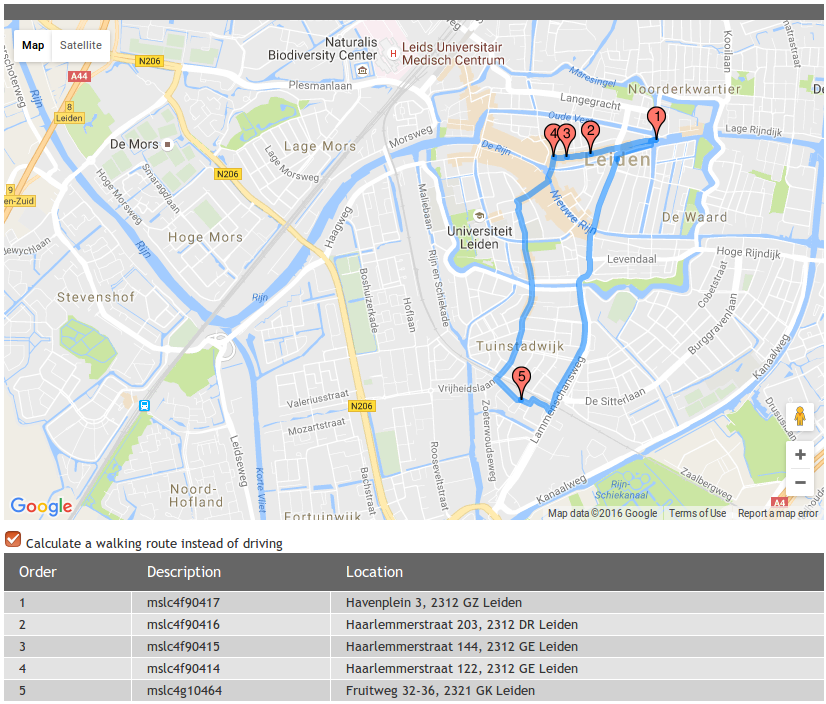Click Report a map error link
This screenshot has width=826, height=704.
pos(777,513)
